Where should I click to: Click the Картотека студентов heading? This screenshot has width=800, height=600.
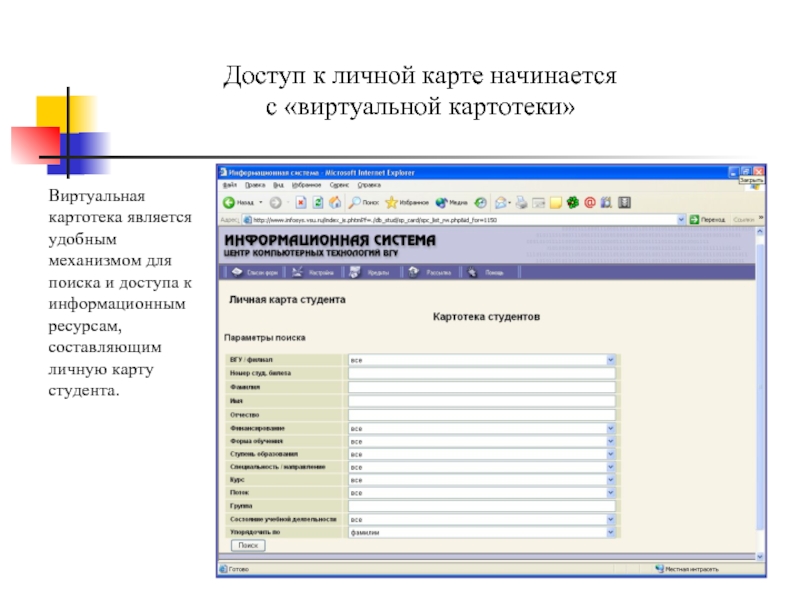tap(486, 317)
